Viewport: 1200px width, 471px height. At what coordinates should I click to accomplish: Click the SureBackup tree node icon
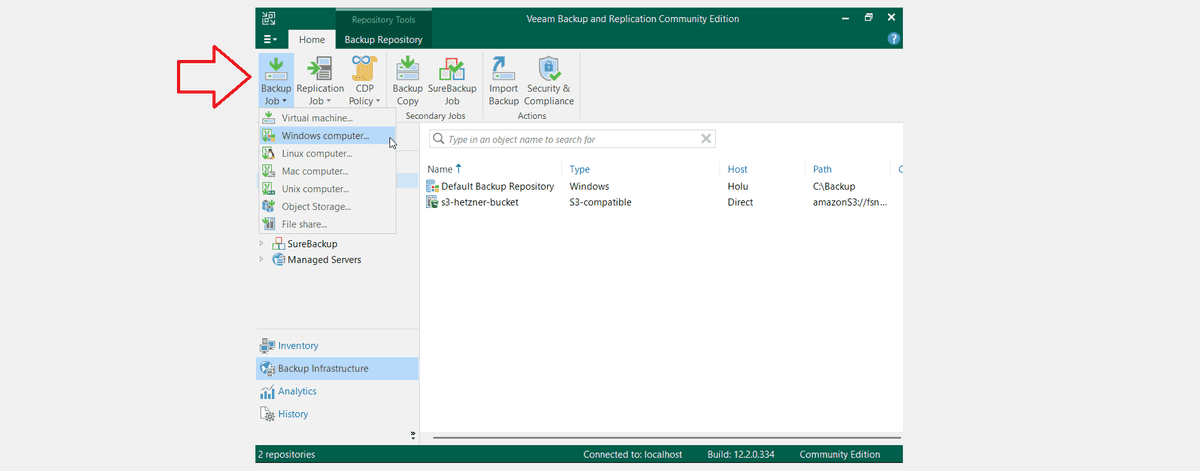tap(278, 243)
